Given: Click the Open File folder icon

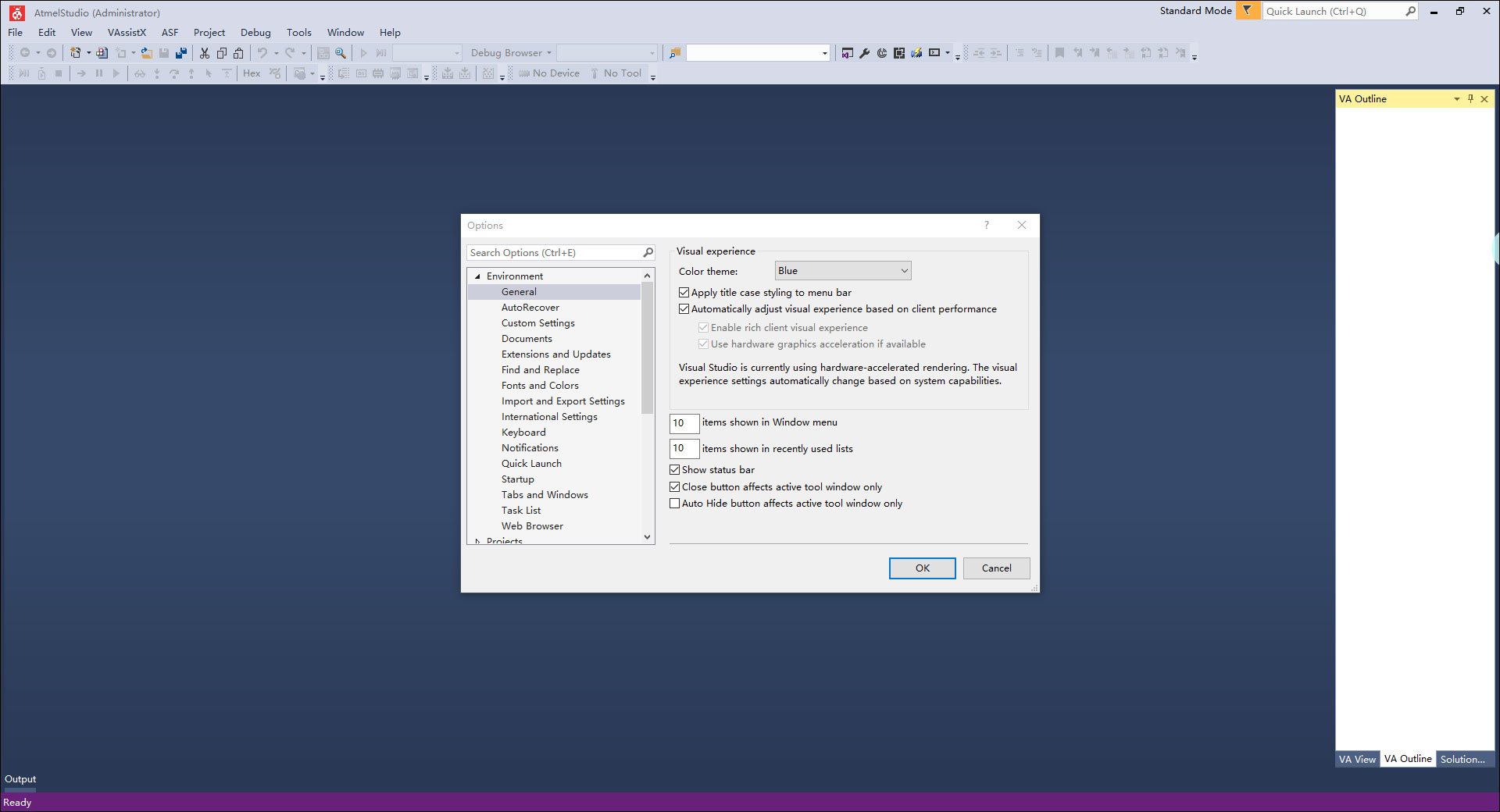Looking at the screenshot, I should point(146,53).
